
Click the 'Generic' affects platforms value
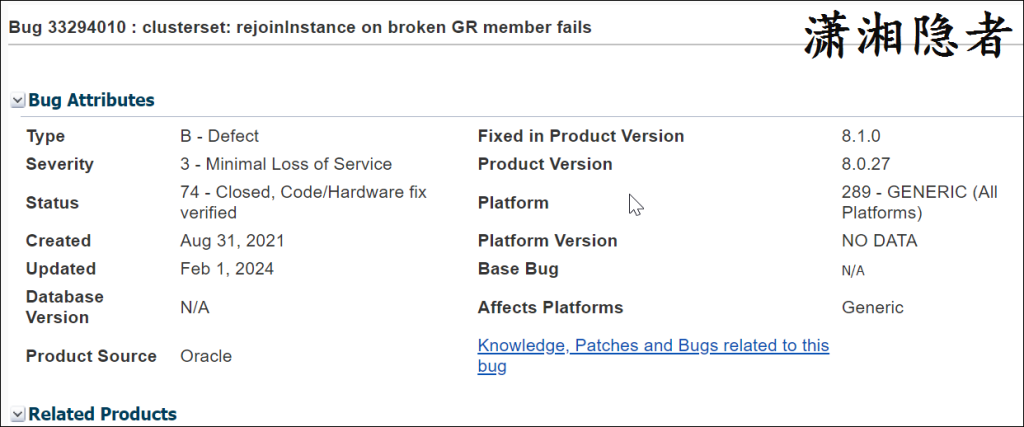click(873, 308)
